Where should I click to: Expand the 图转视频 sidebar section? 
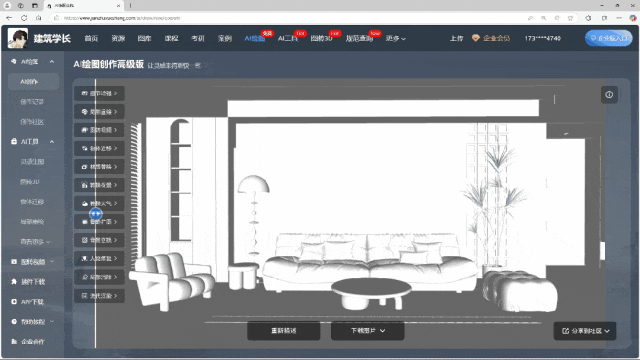pyautogui.click(x=52, y=262)
